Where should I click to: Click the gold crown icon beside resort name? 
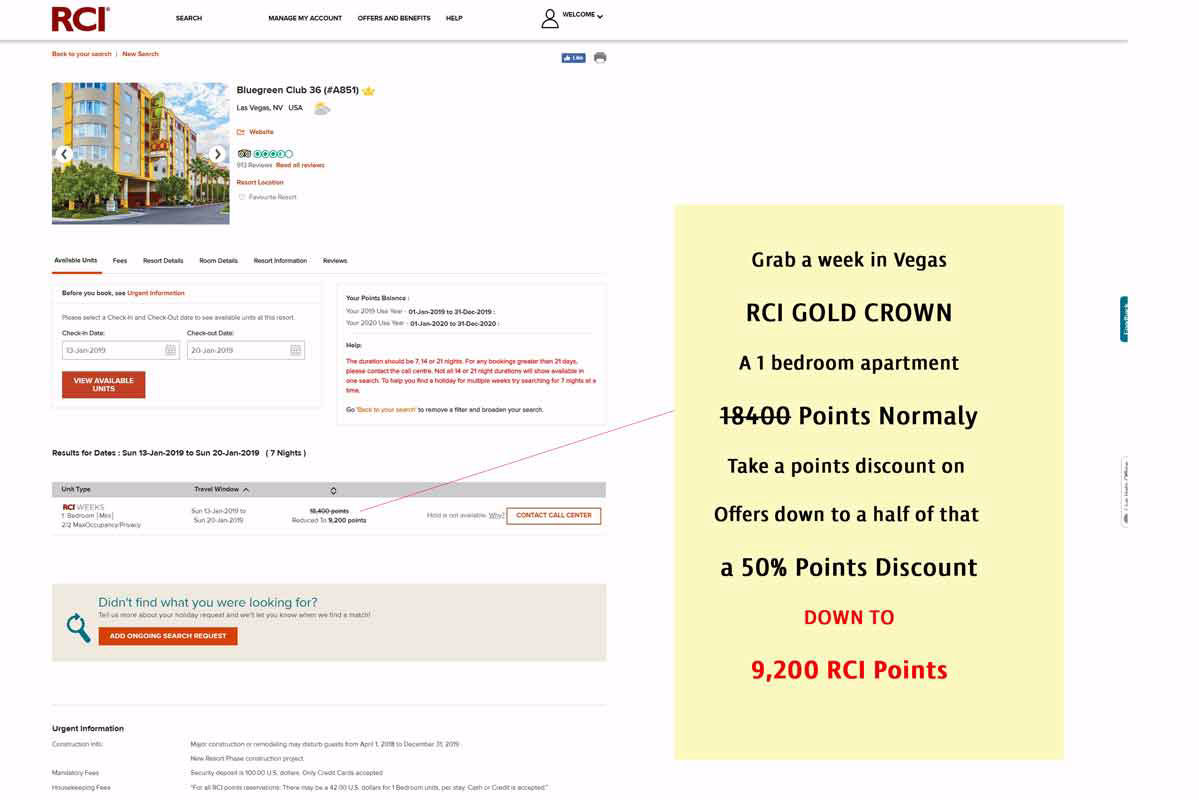pyautogui.click(x=369, y=91)
